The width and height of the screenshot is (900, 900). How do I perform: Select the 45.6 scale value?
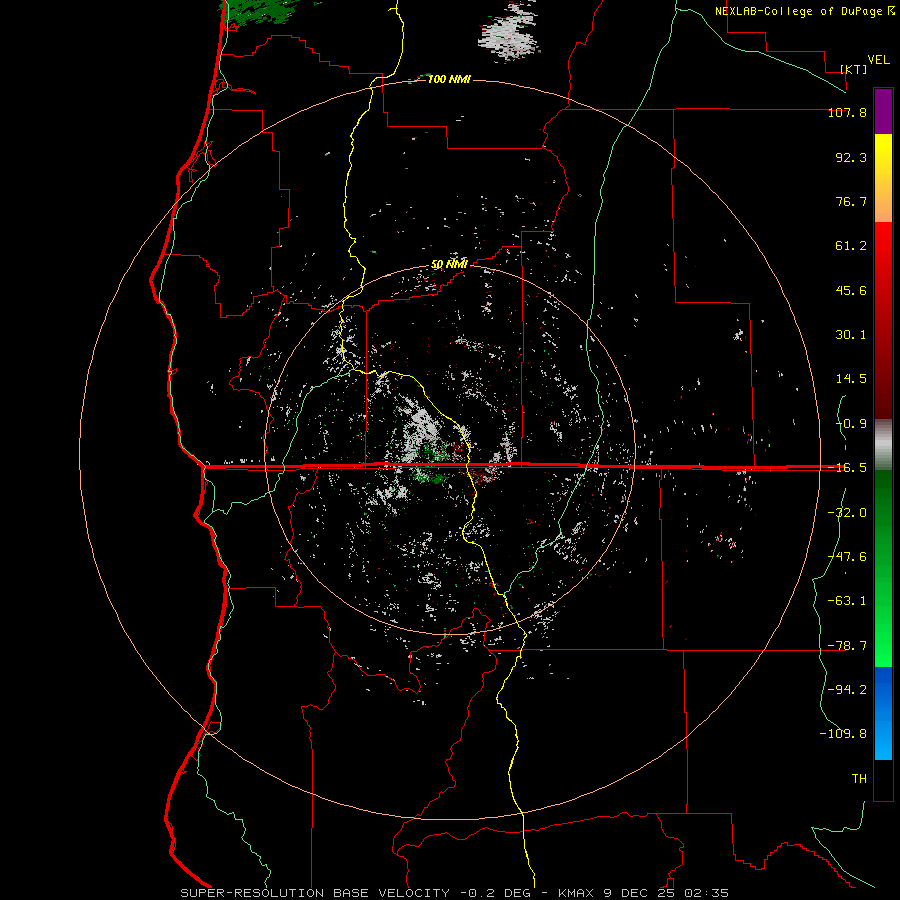click(x=851, y=290)
